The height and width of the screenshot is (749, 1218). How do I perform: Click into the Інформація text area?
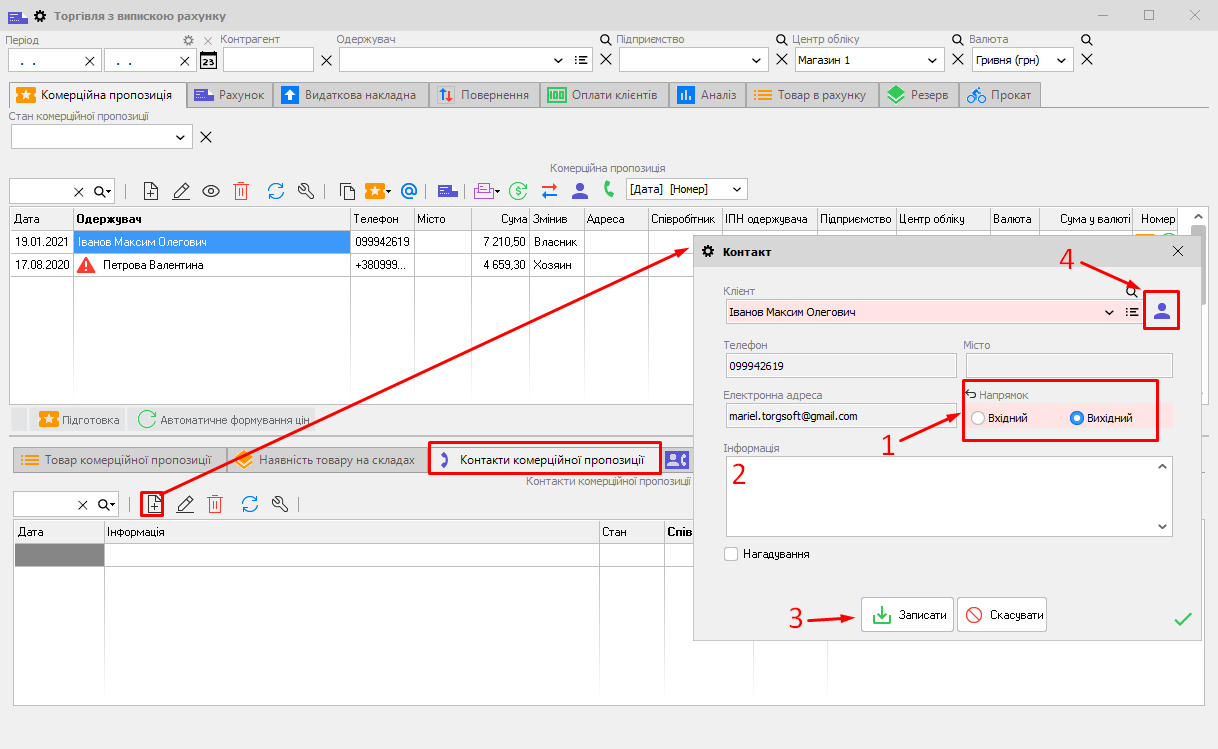(x=940, y=495)
